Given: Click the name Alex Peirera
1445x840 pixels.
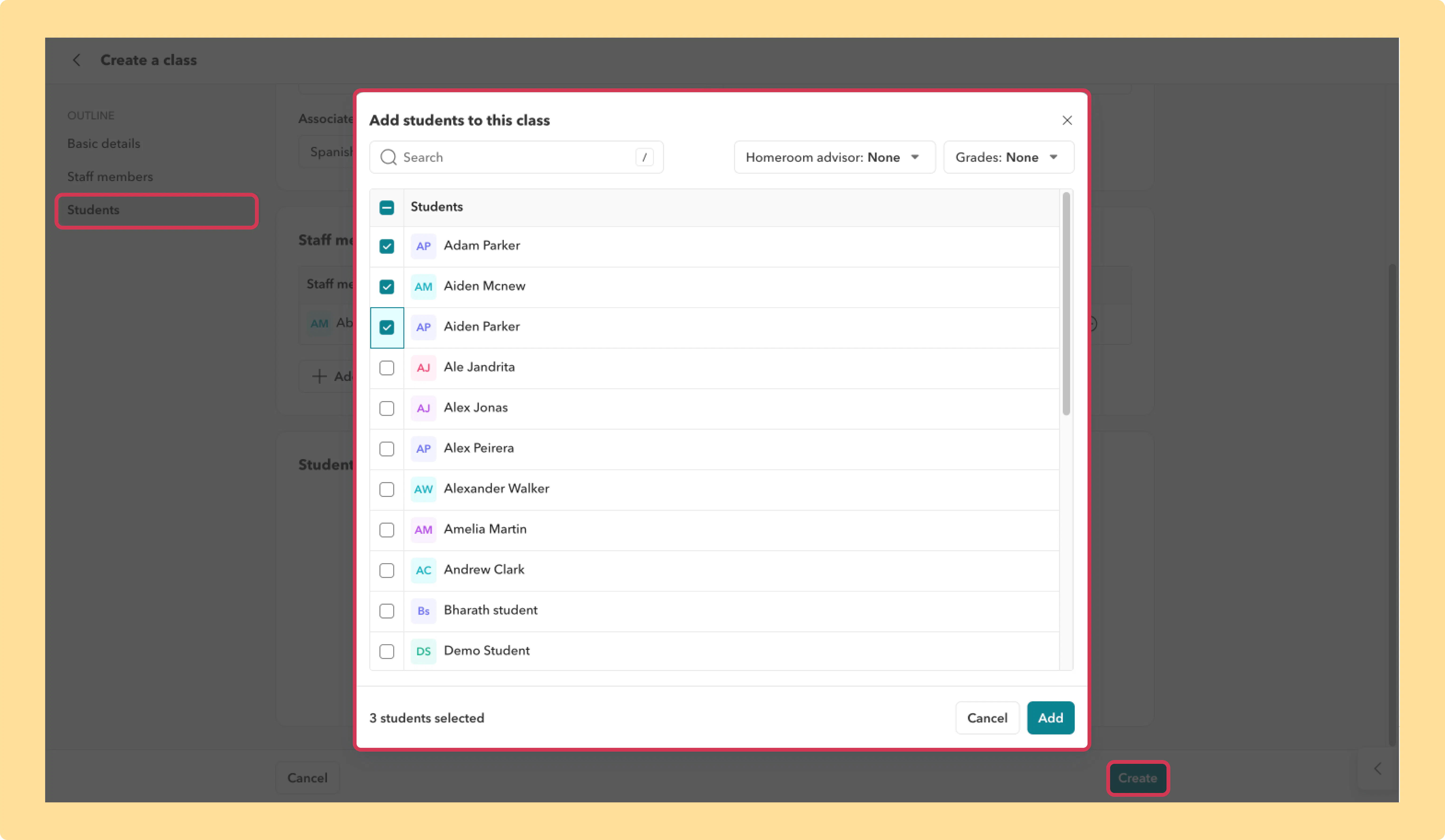Looking at the screenshot, I should (x=479, y=448).
